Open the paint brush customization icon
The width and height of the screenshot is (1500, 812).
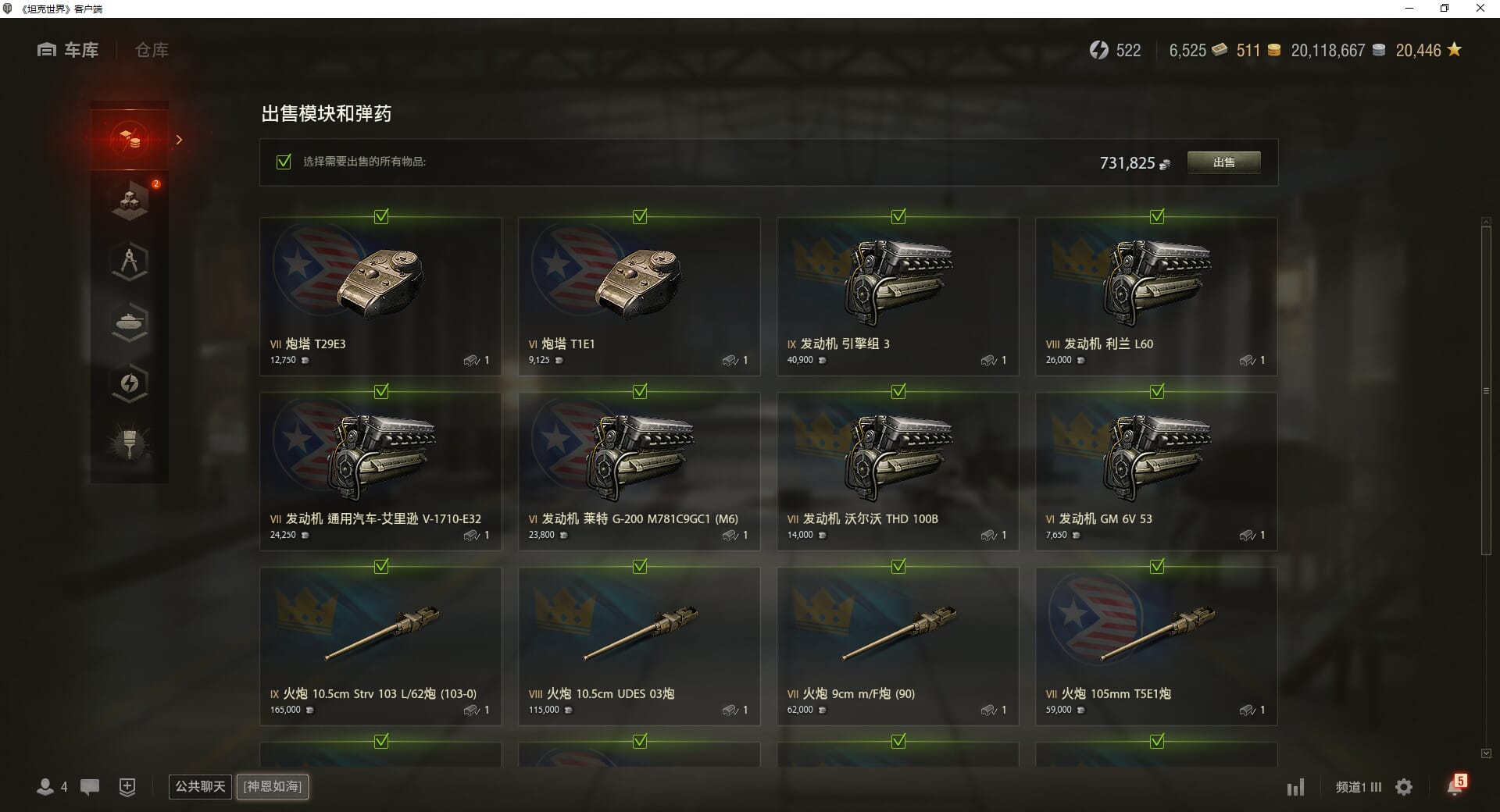(130, 444)
